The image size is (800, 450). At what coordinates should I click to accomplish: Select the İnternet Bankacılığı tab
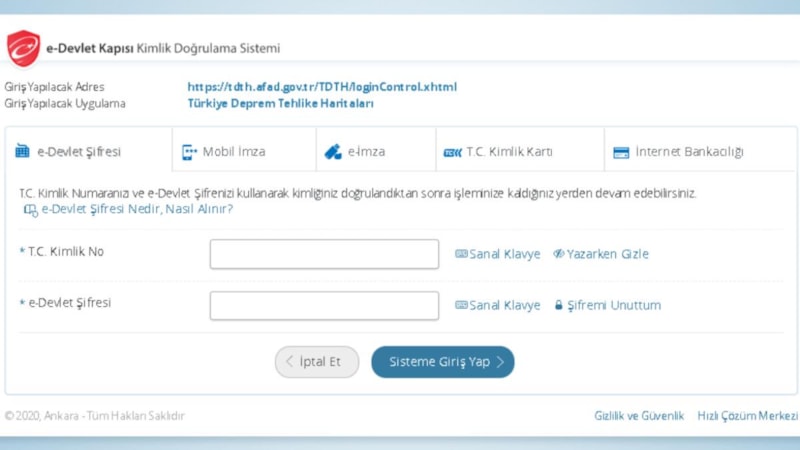(x=689, y=152)
